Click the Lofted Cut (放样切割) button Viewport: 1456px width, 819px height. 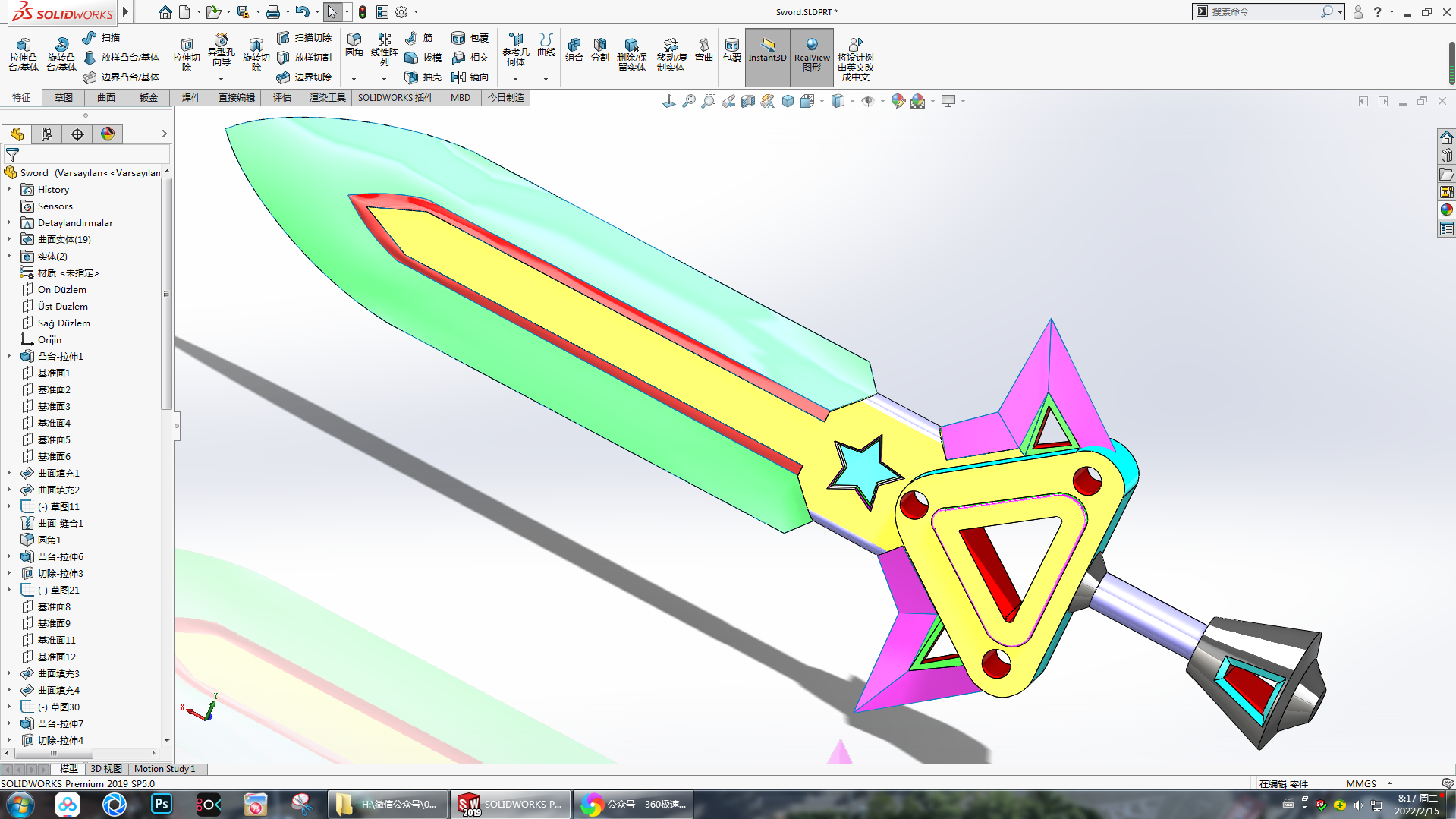(304, 57)
